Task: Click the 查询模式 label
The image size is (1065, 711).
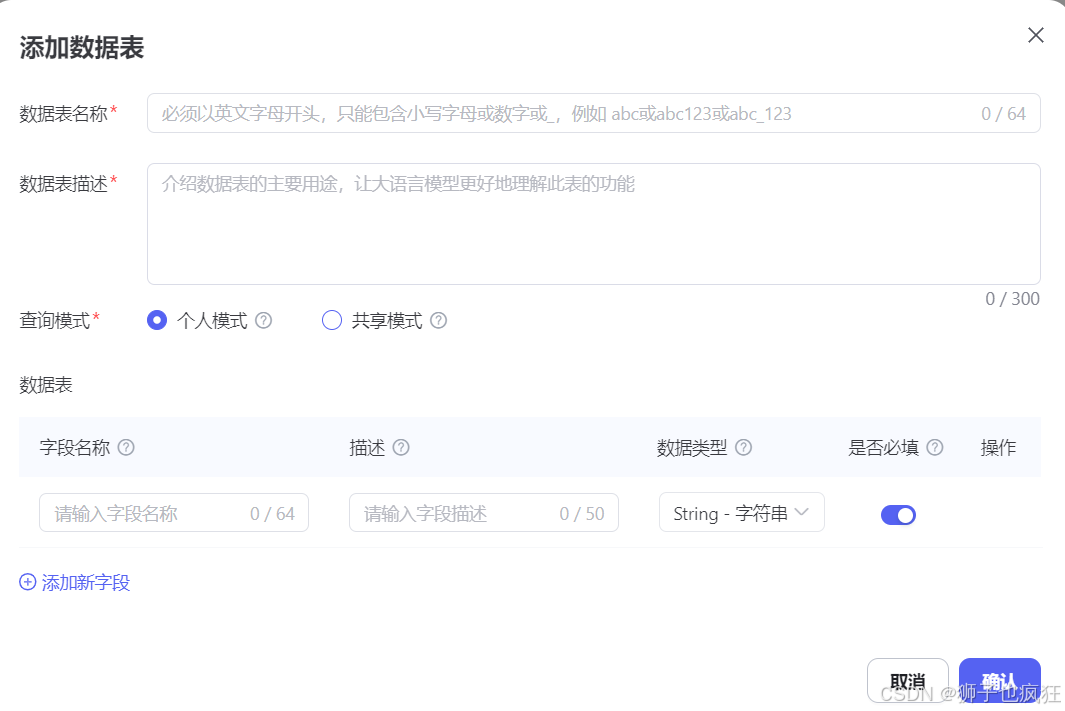Action: [x=55, y=320]
